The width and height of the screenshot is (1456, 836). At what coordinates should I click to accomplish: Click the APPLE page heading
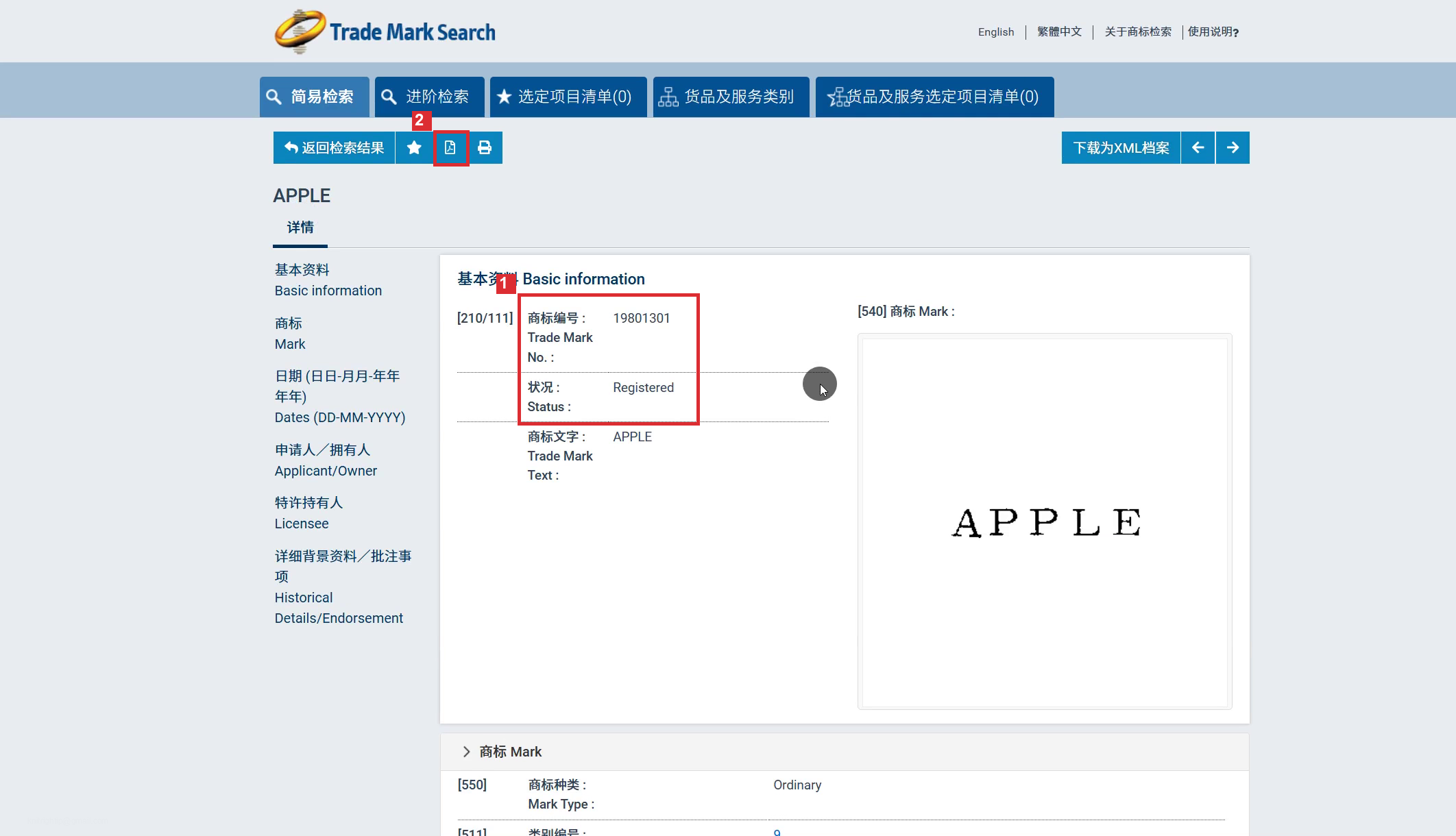coord(302,196)
